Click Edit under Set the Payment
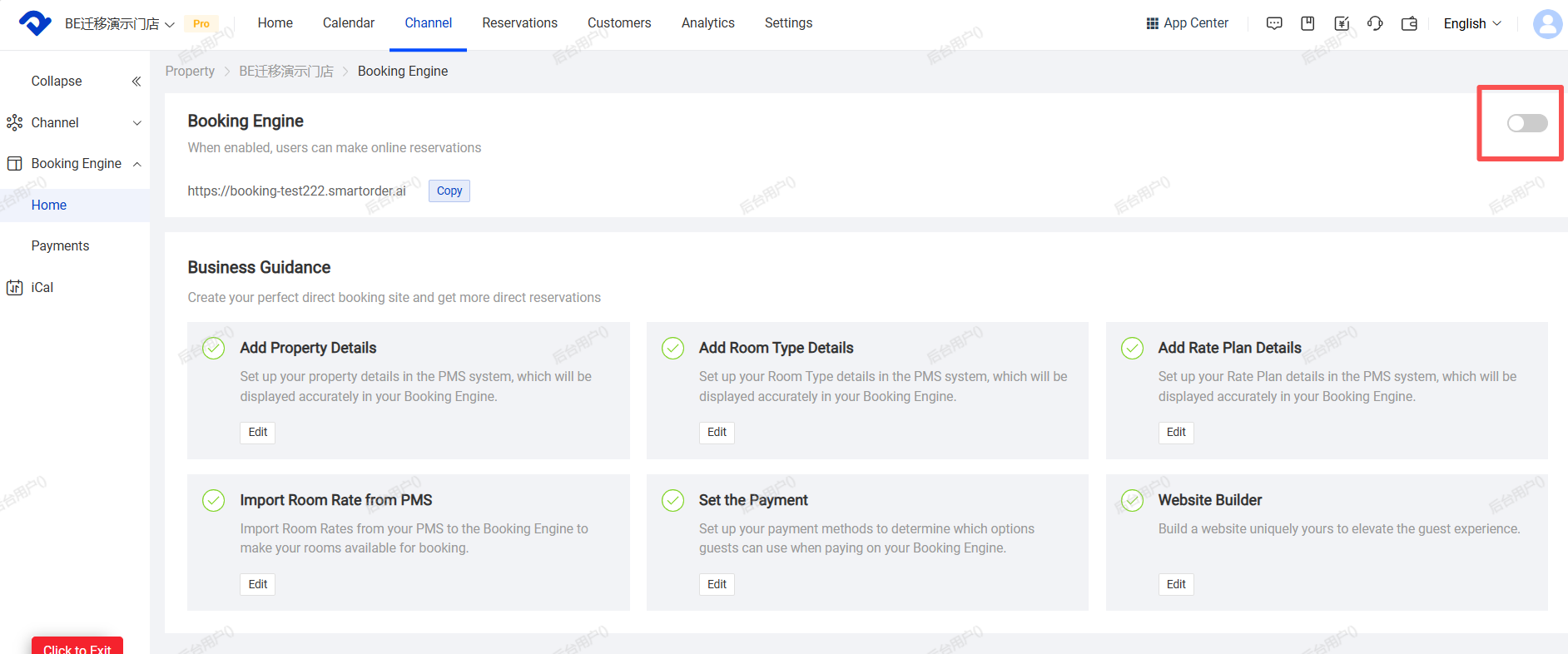The height and width of the screenshot is (654, 1568). pos(717,584)
